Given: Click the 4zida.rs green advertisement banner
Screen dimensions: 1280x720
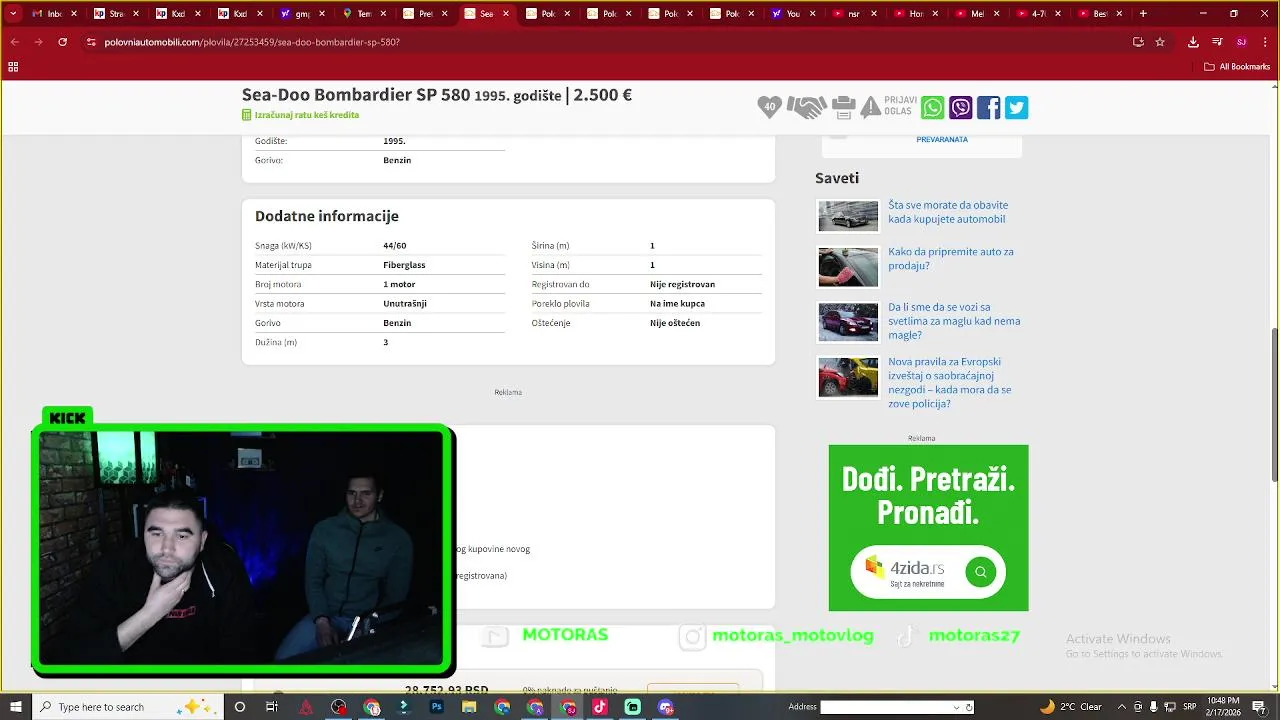Looking at the screenshot, I should tap(928, 528).
